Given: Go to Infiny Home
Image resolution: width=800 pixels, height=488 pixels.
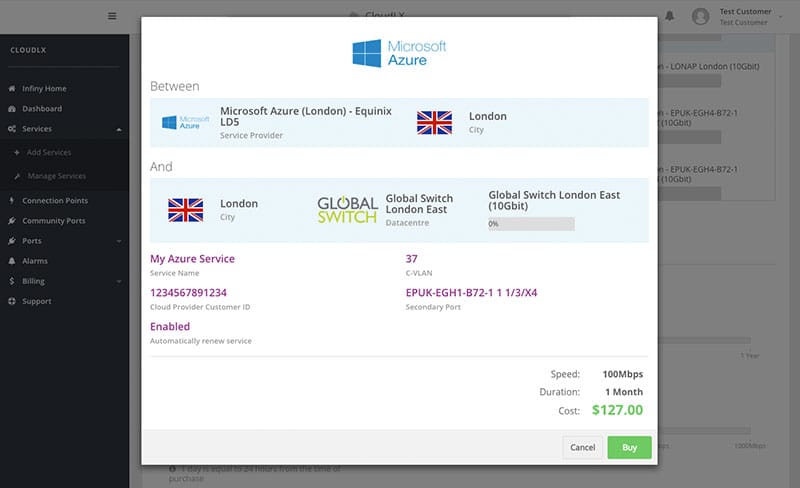Looking at the screenshot, I should tap(44, 88).
